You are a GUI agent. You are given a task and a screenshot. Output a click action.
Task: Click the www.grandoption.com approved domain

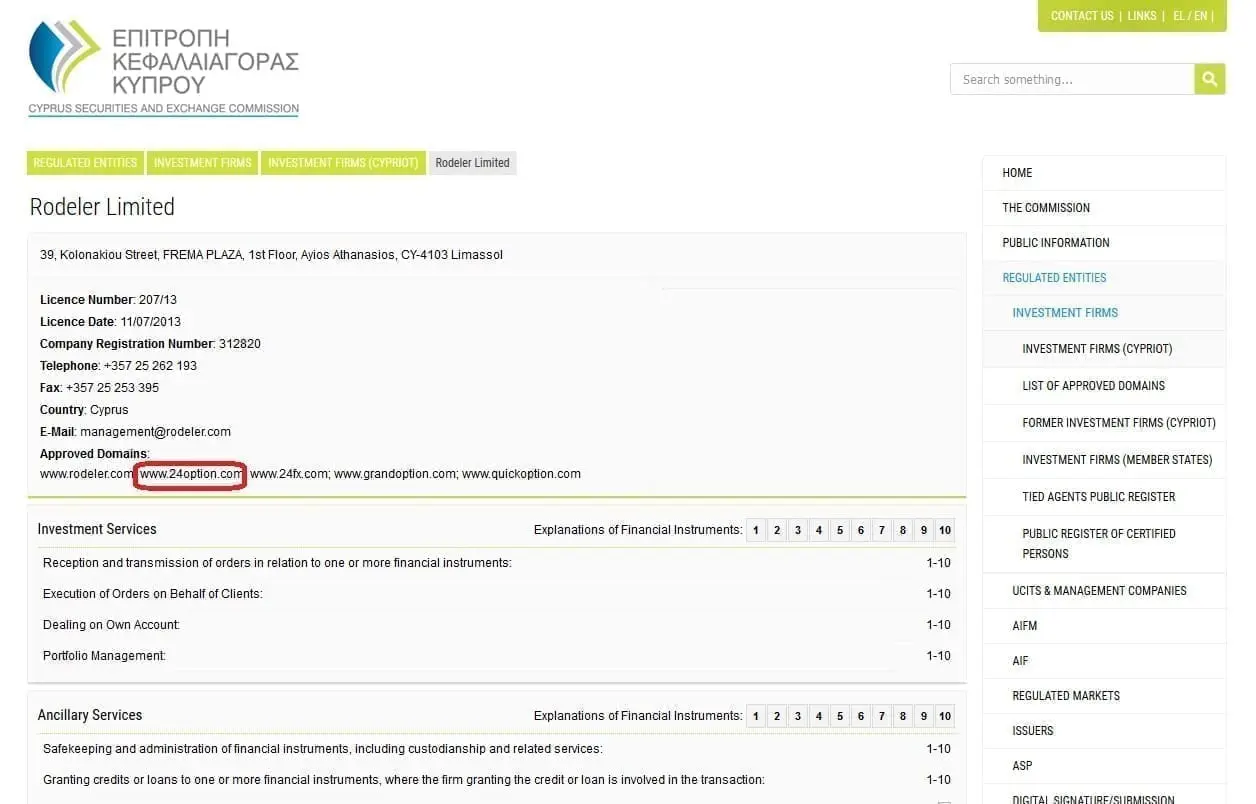(x=395, y=474)
